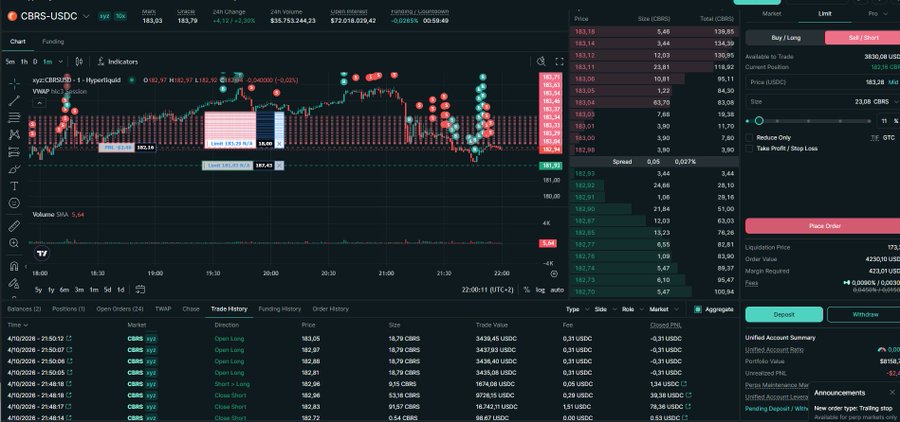900x422 pixels.
Task: Open the Type filter dropdown
Action: click(x=577, y=309)
